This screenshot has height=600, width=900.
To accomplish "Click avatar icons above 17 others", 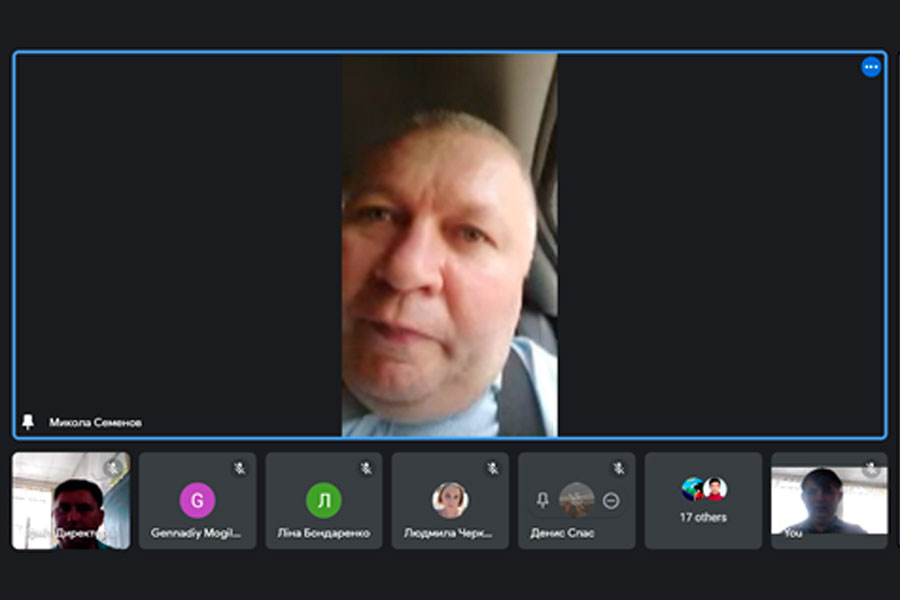I will click(704, 489).
